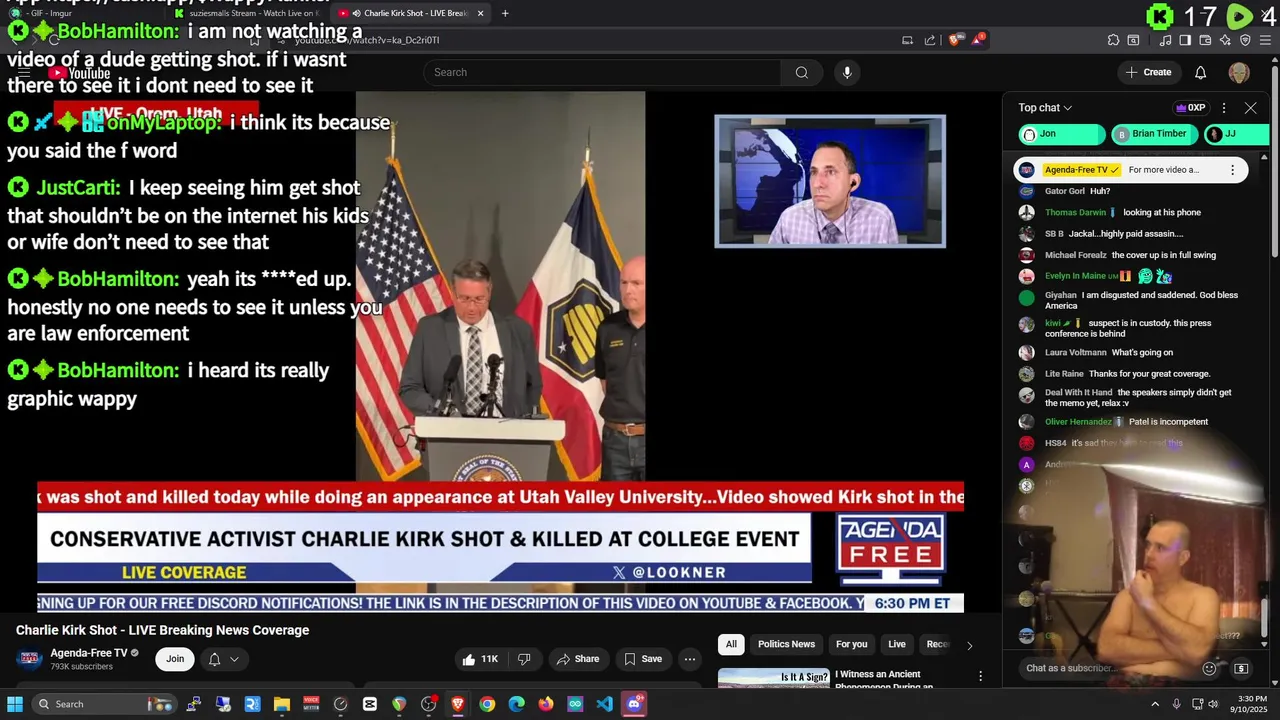Click the Jon chat participant chip
The image size is (1280, 720).
click(x=1062, y=134)
